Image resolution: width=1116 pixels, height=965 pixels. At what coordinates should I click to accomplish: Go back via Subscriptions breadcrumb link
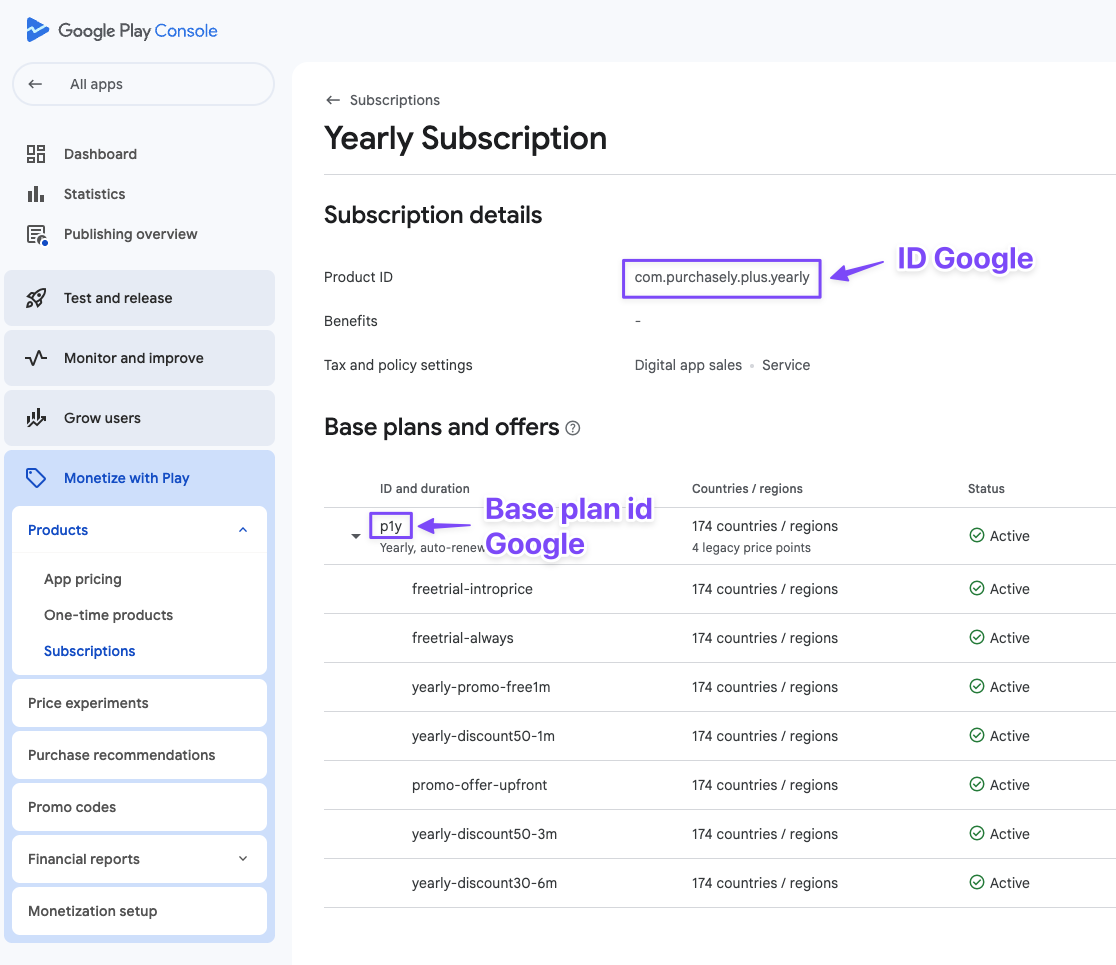pyautogui.click(x=394, y=100)
